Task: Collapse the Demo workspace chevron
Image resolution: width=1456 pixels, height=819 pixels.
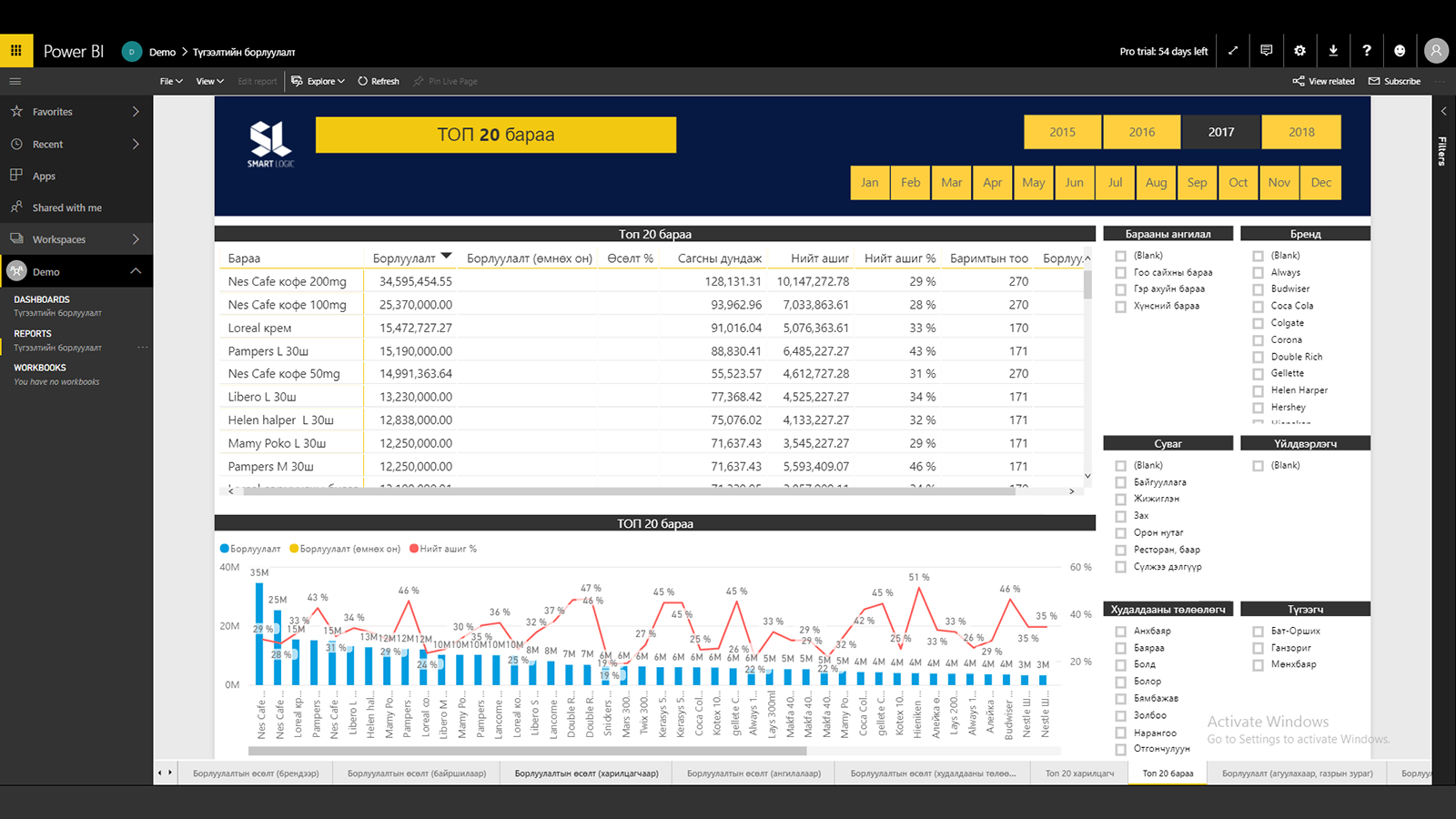Action: point(136,271)
